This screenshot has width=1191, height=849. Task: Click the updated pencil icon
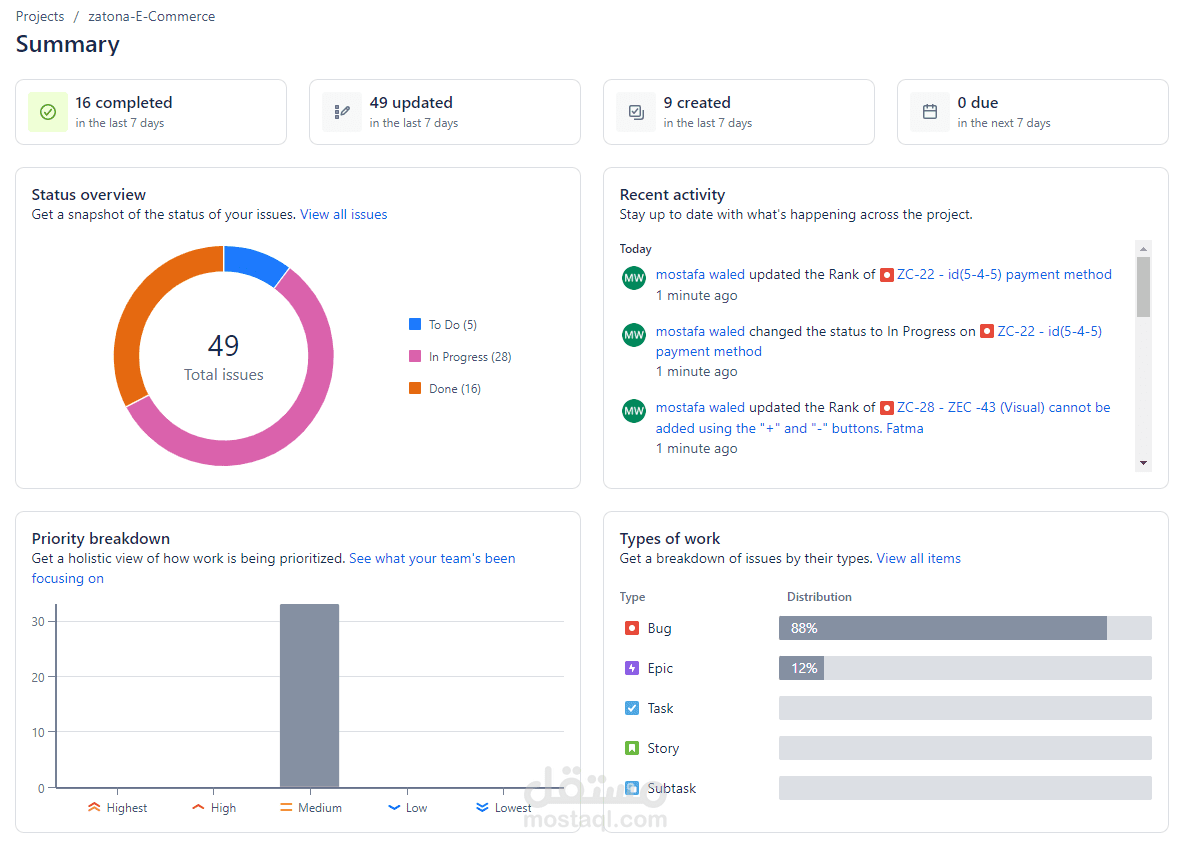pos(341,112)
